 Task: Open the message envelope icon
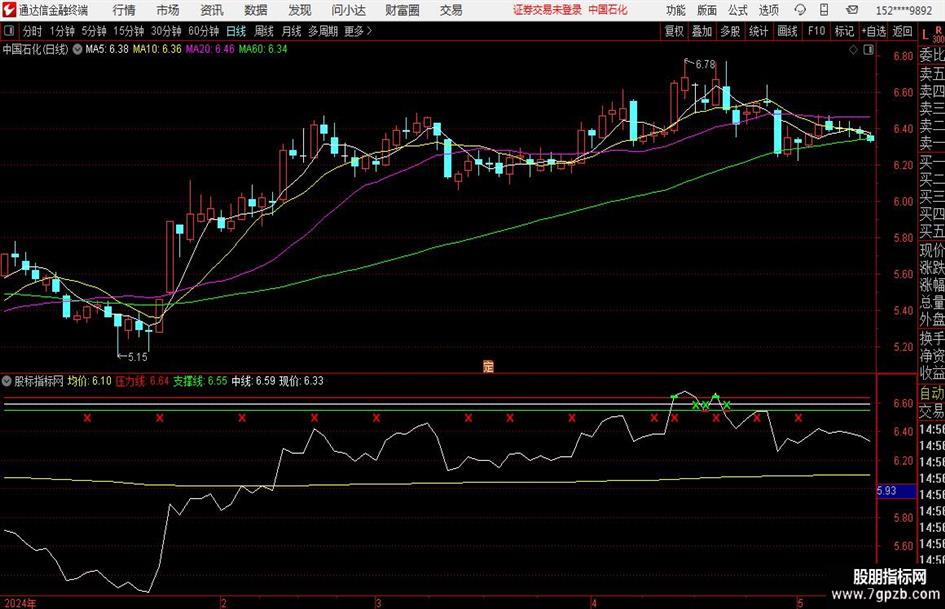pyautogui.click(x=852, y=10)
